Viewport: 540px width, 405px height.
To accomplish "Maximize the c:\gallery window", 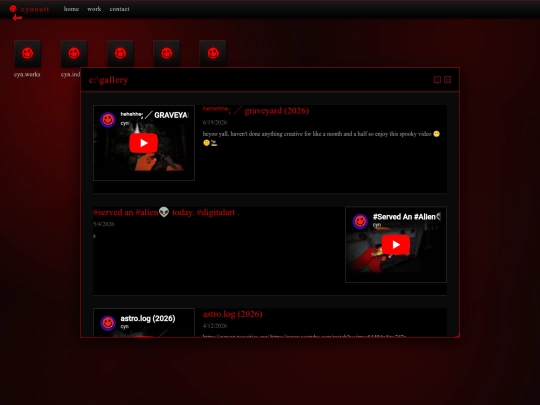I will pyautogui.click(x=437, y=80).
